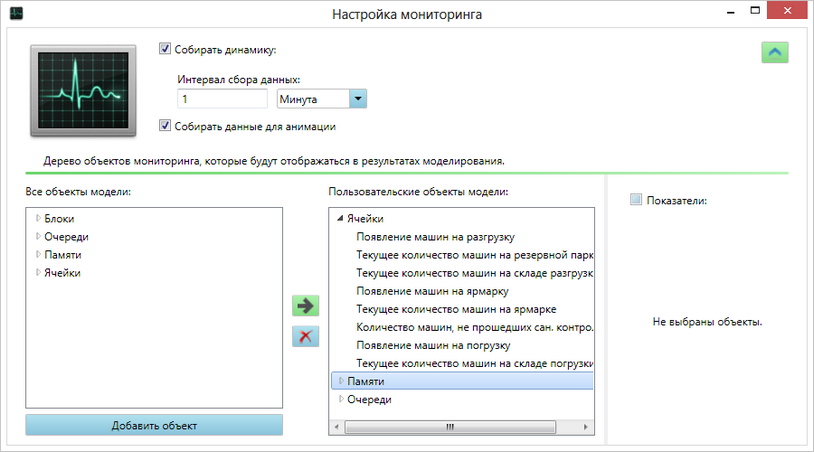Select highlighted Памяти row in right tree
The width and height of the screenshot is (814, 452).
point(462,381)
